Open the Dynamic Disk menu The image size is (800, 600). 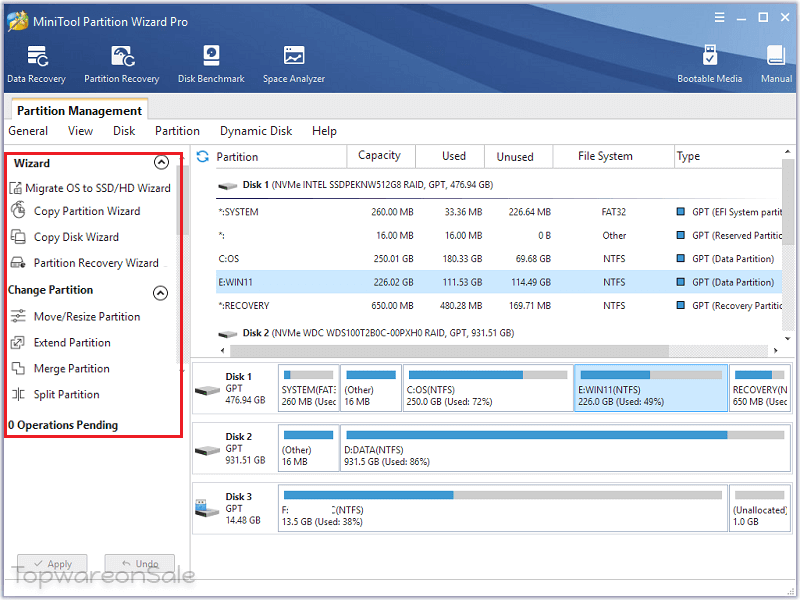point(256,131)
